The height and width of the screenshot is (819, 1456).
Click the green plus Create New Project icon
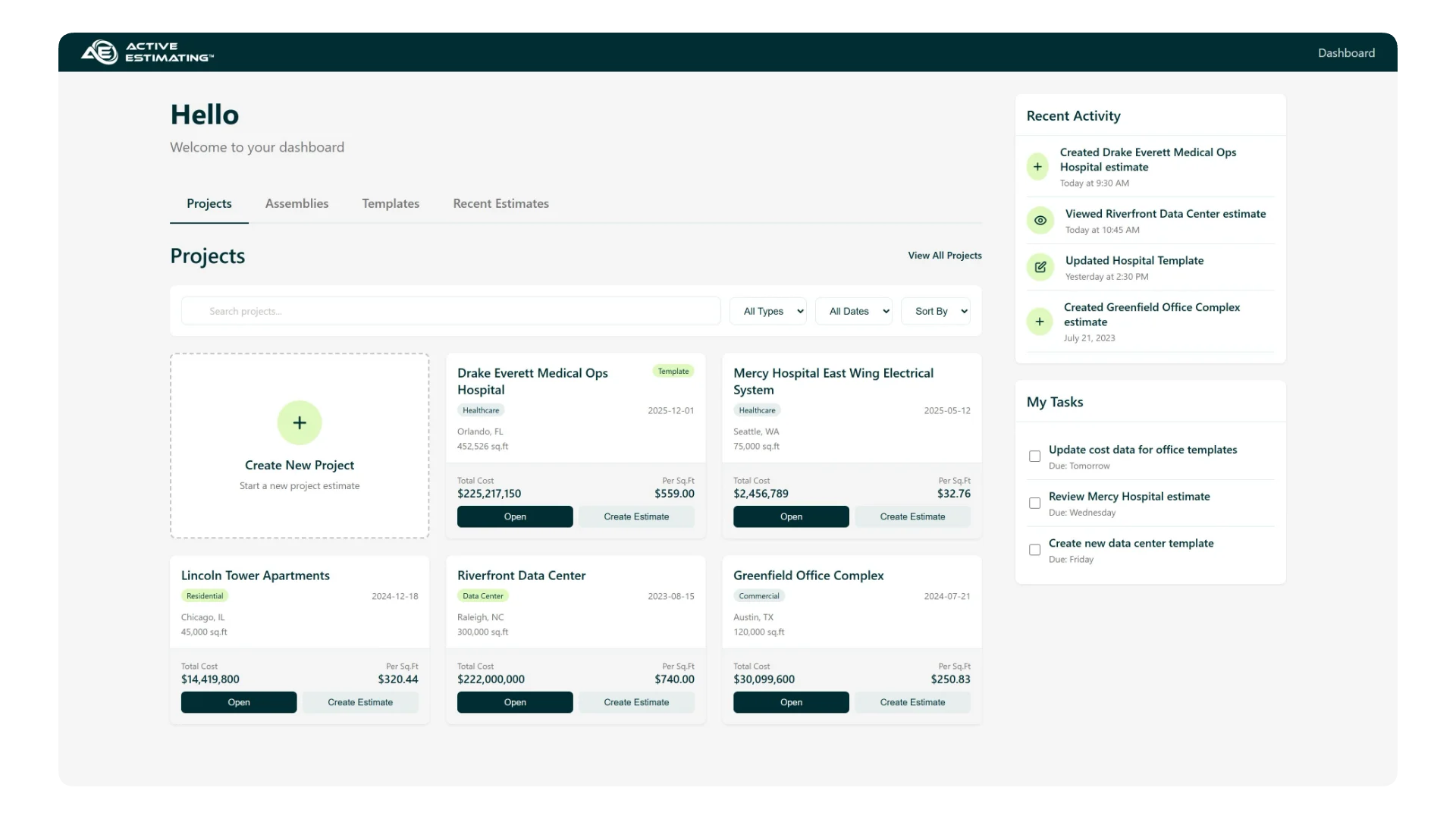point(300,422)
